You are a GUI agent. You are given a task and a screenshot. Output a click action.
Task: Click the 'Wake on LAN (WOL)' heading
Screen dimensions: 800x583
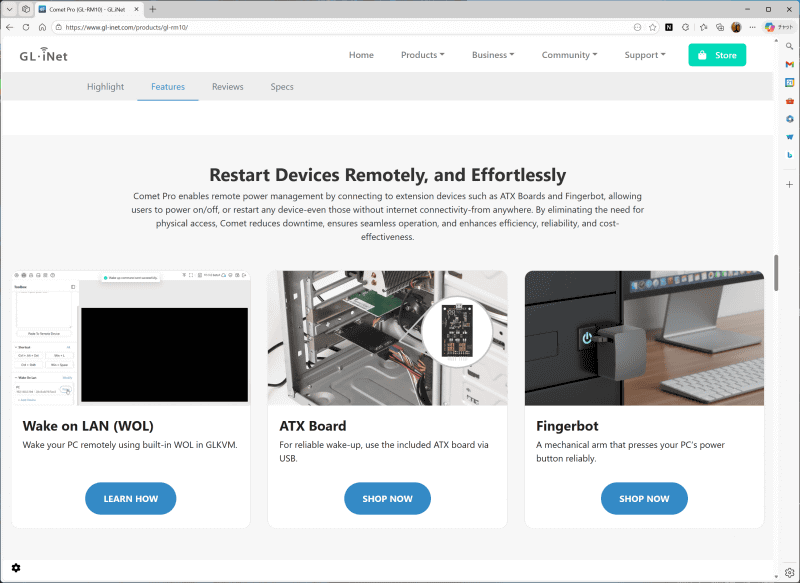click(88, 426)
